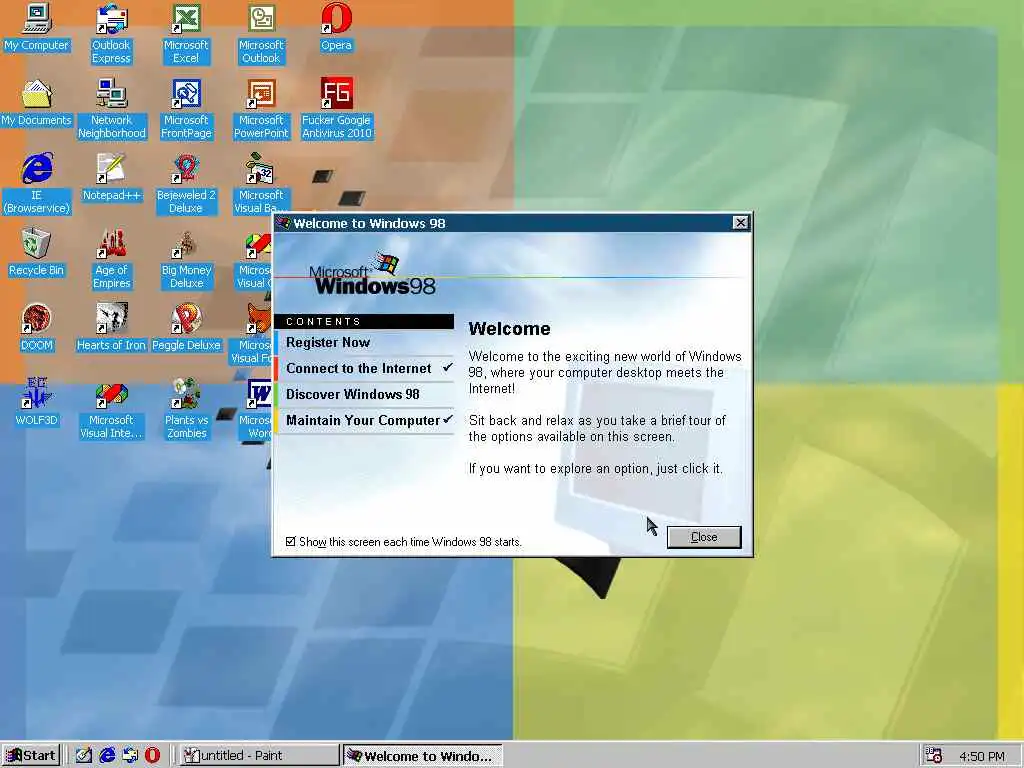This screenshot has height=768, width=1024.
Task: Click Welcome to Windows taskbar button
Action: tap(423, 756)
